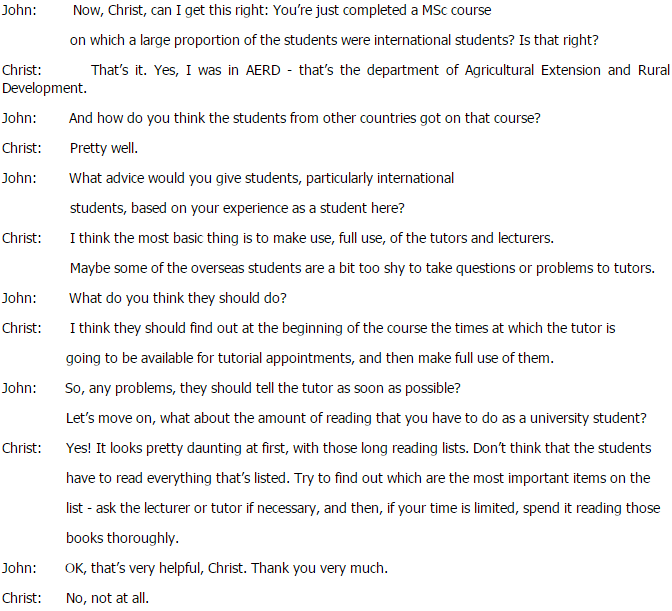Click "Pretty well." reply text
This screenshot has height=611, width=672.
tap(104, 148)
